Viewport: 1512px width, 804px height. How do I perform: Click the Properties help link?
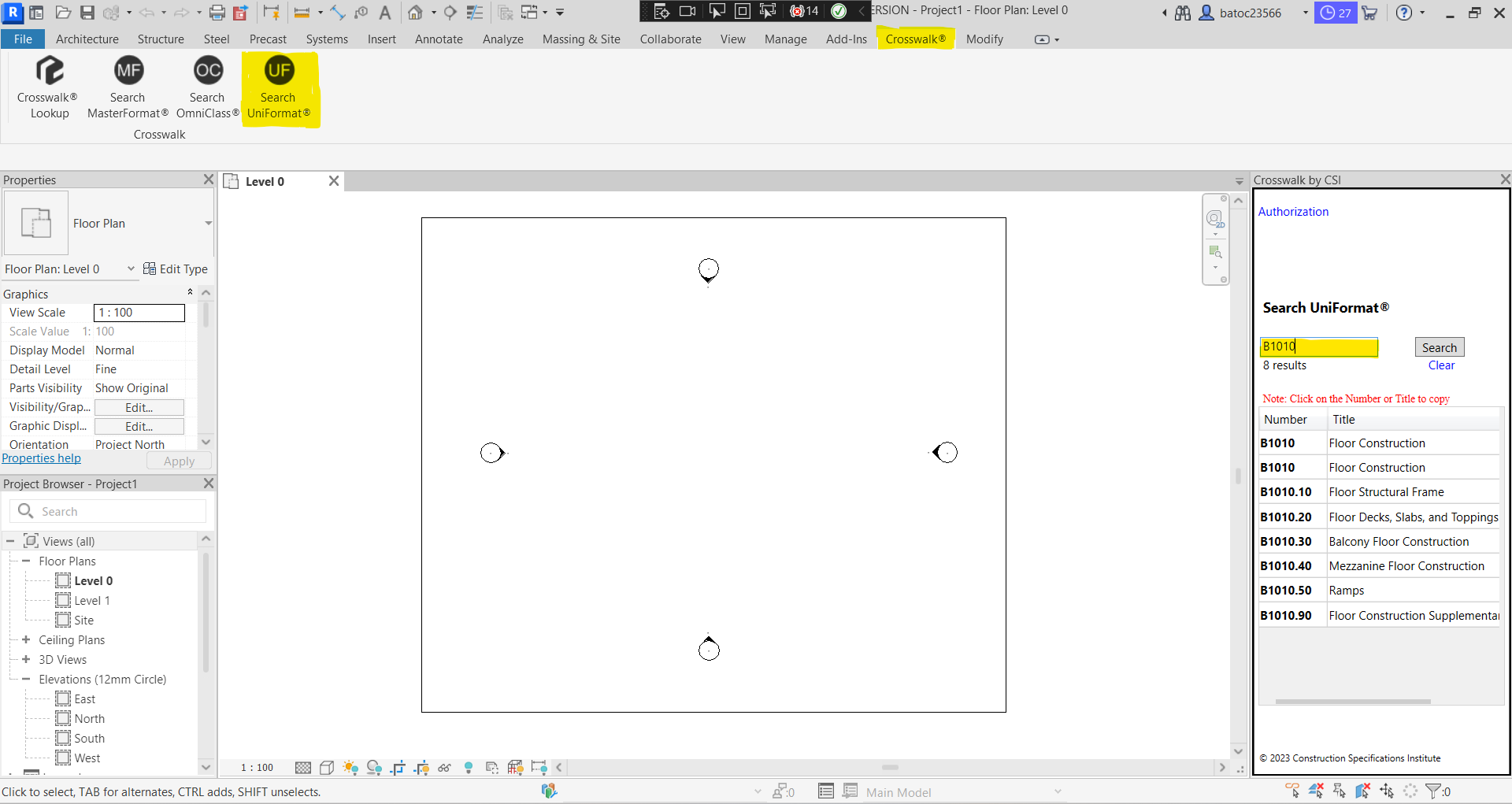coord(42,458)
